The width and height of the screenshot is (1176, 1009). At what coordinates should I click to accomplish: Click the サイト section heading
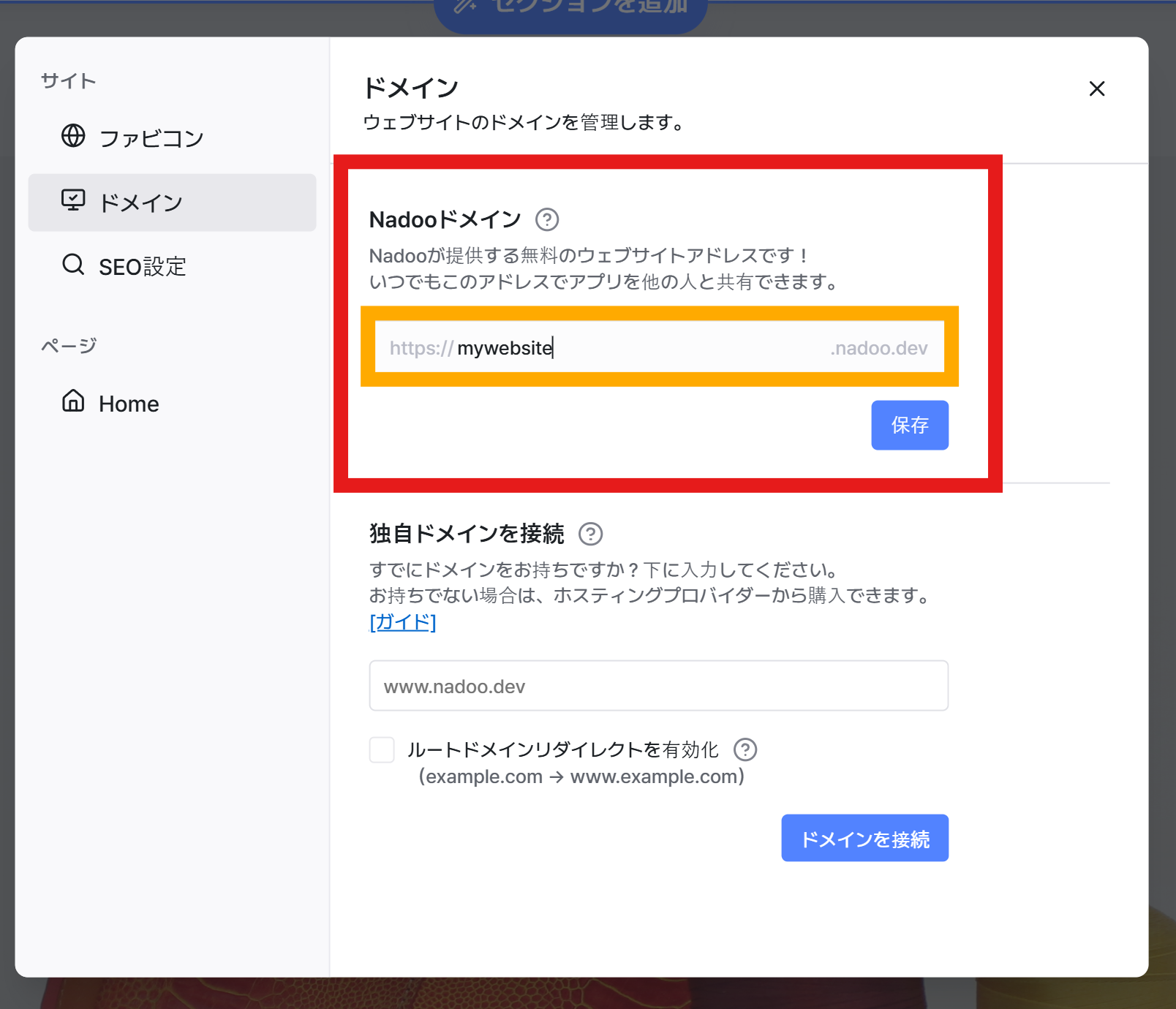pyautogui.click(x=69, y=80)
